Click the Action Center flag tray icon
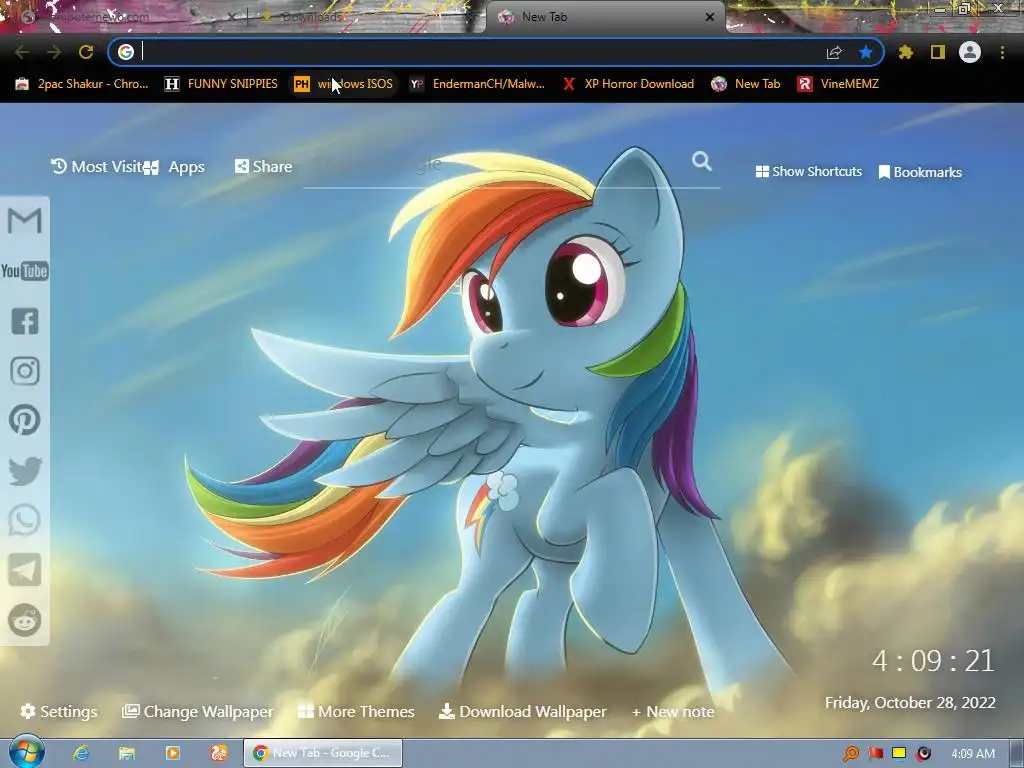 point(875,754)
